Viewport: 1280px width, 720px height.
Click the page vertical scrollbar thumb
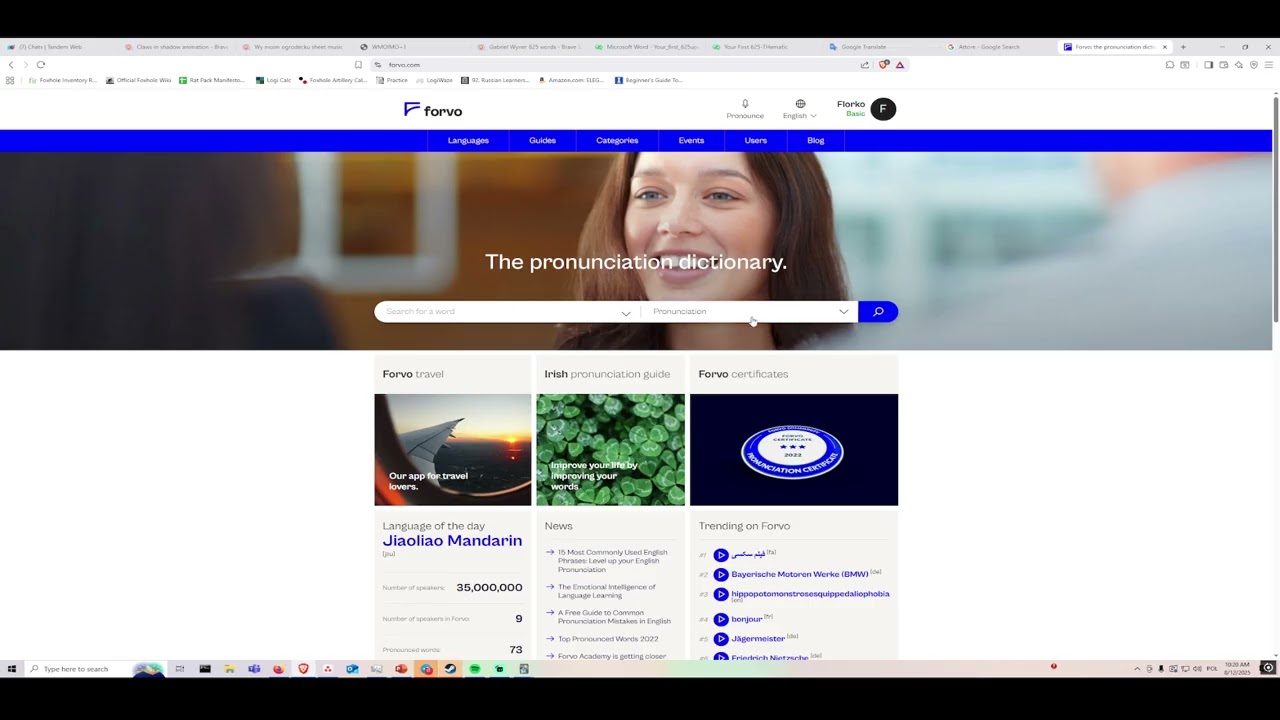click(1276, 210)
